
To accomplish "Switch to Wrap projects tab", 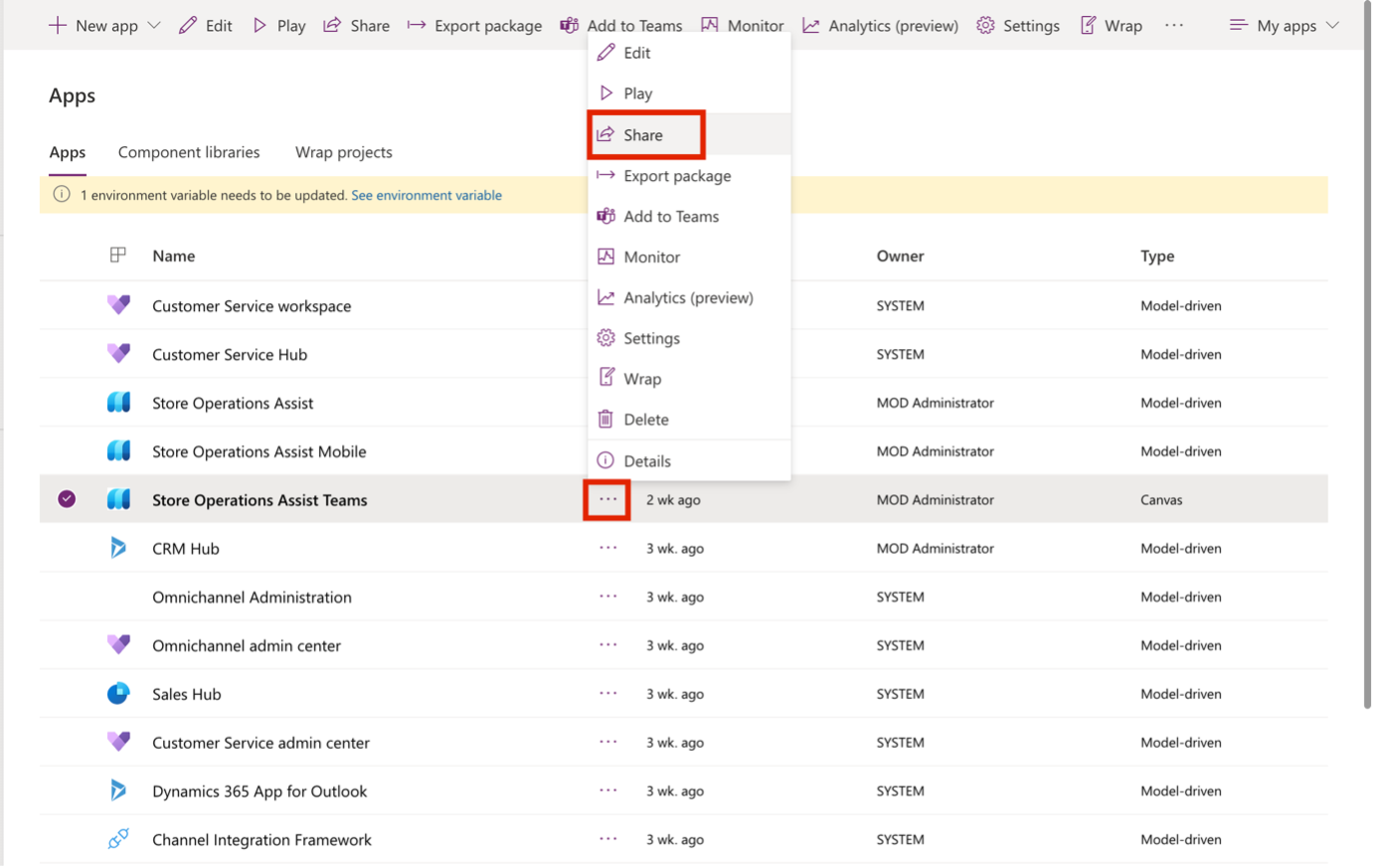I will pos(344,152).
